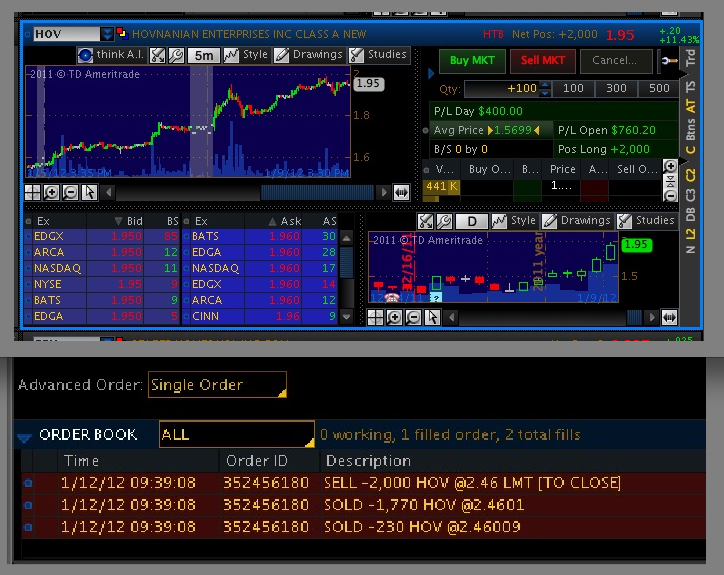Open the upper chart wrench settings icon
This screenshot has height=575, width=724.
tap(176, 55)
